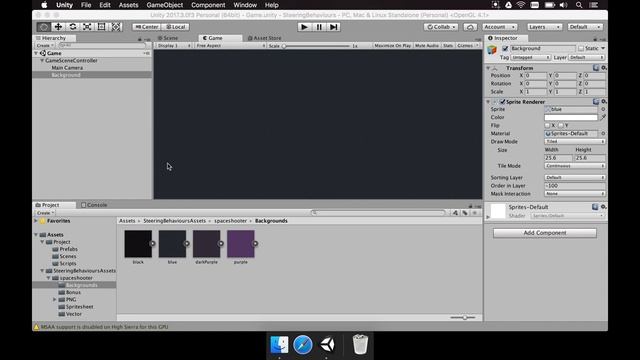
Task: Collapse the GameSceneController hierarchy item
Action: (x=42, y=60)
